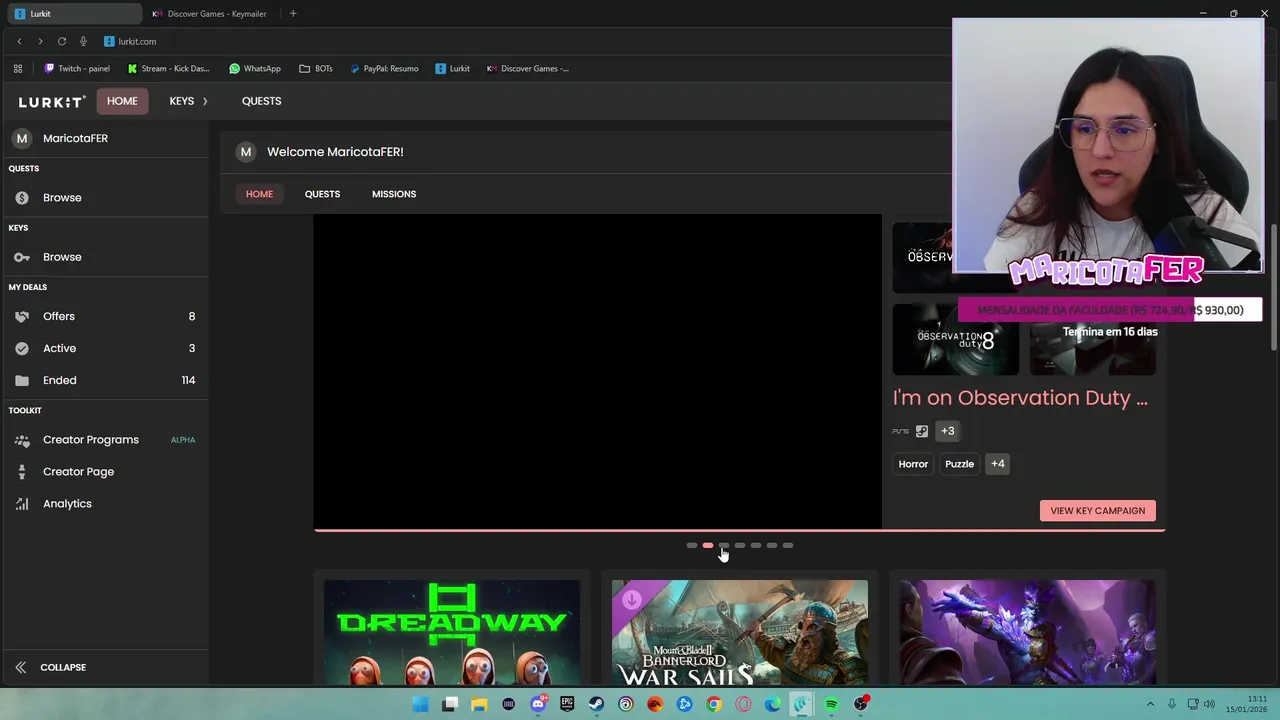Select the HOME item in top navigation

click(122, 101)
